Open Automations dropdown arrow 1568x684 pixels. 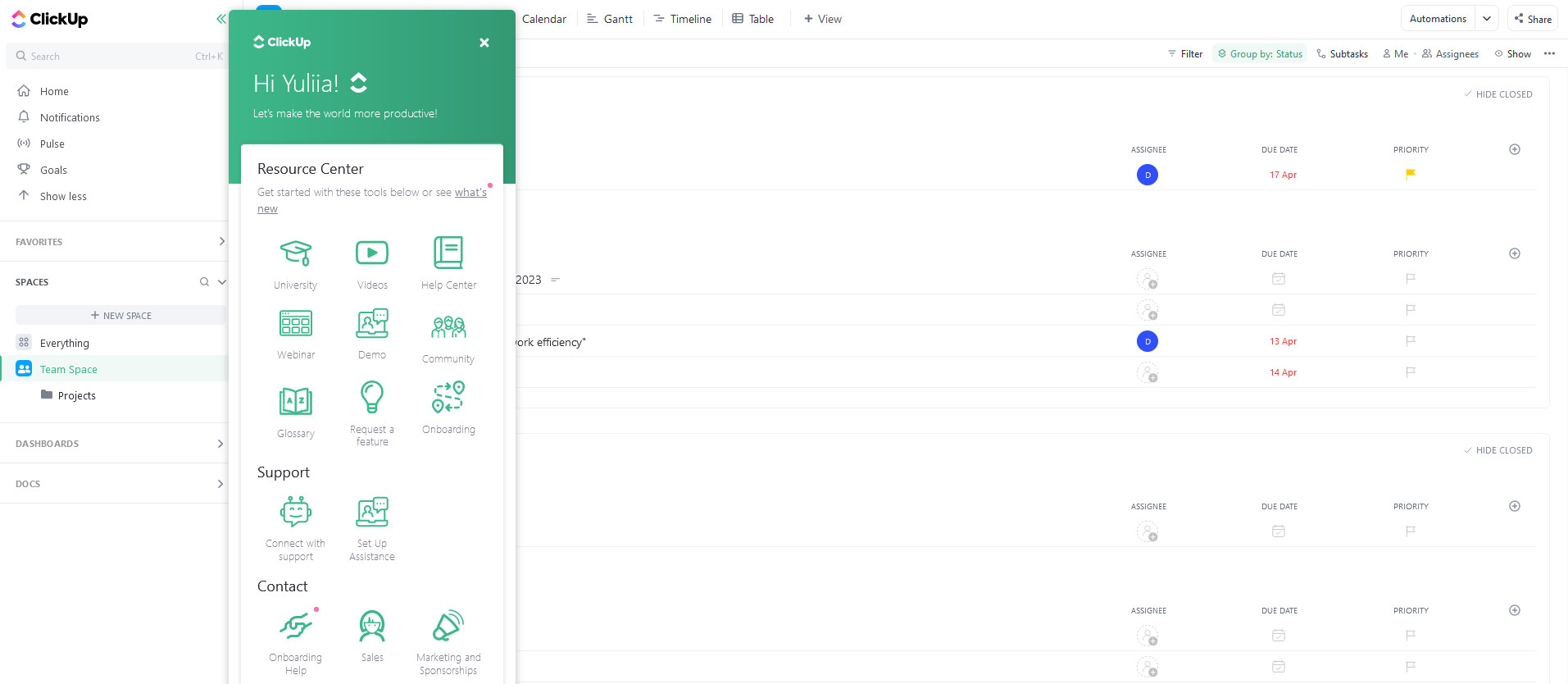click(1487, 19)
